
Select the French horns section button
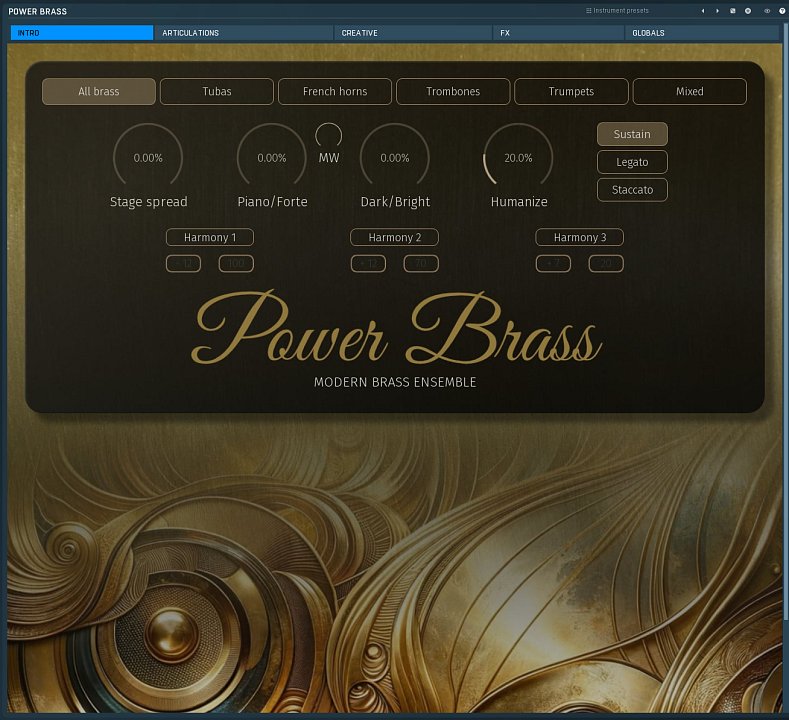(335, 91)
